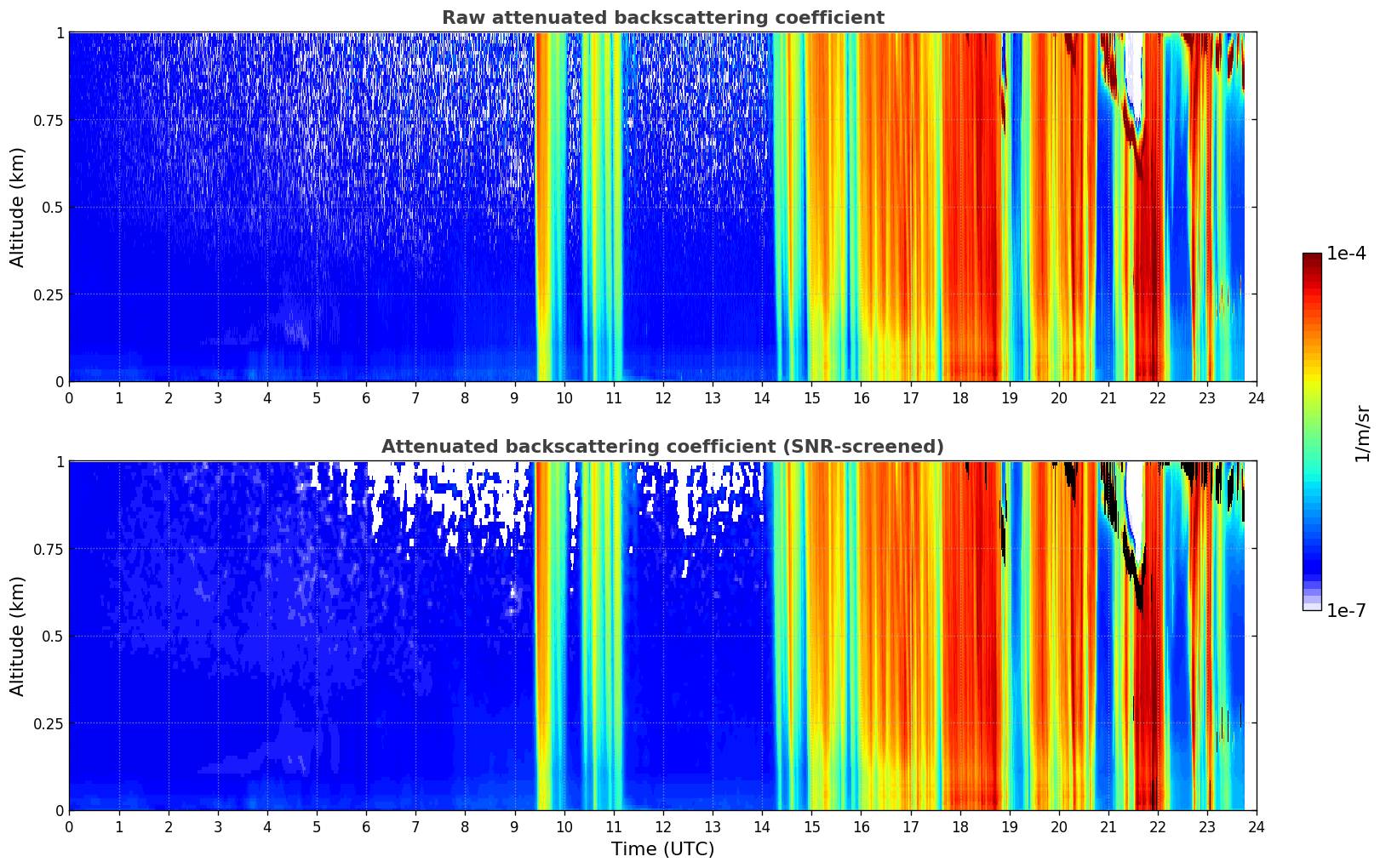Viewport: 1380px width, 868px height.
Task: Click the bottom plot's '6' hour tick
Action: point(366,826)
